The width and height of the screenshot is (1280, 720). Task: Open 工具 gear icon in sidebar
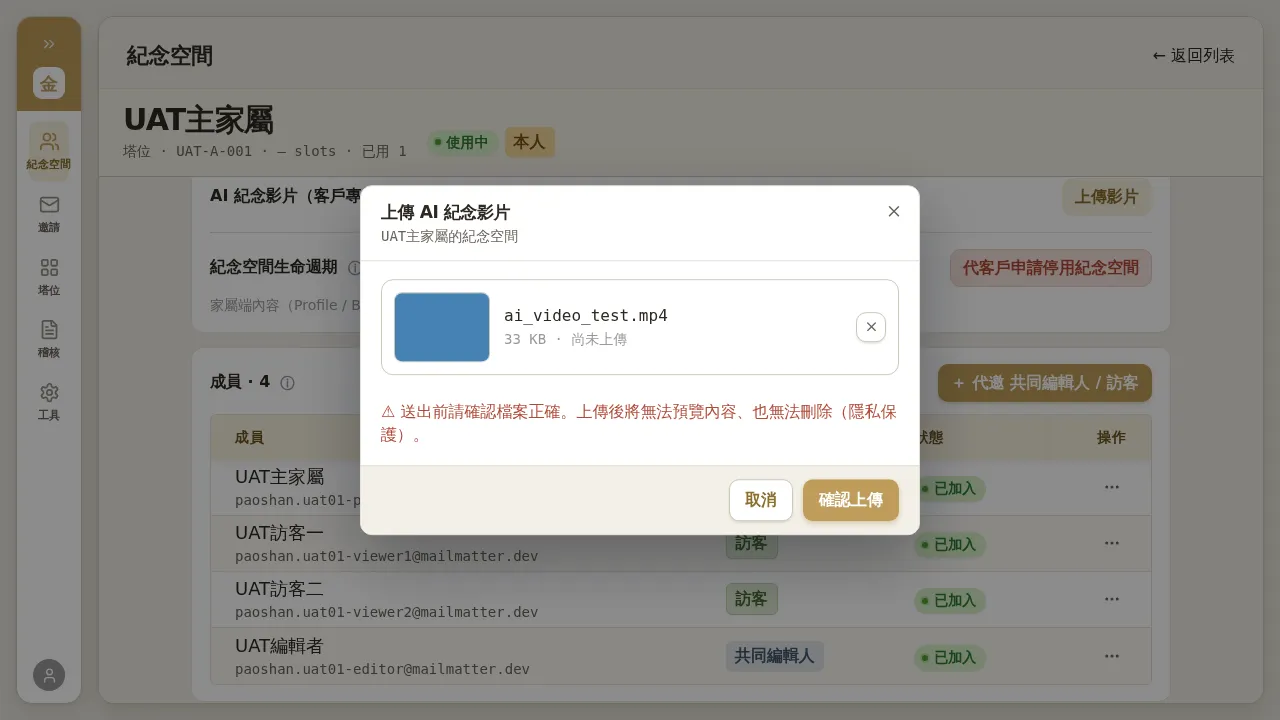(49, 400)
